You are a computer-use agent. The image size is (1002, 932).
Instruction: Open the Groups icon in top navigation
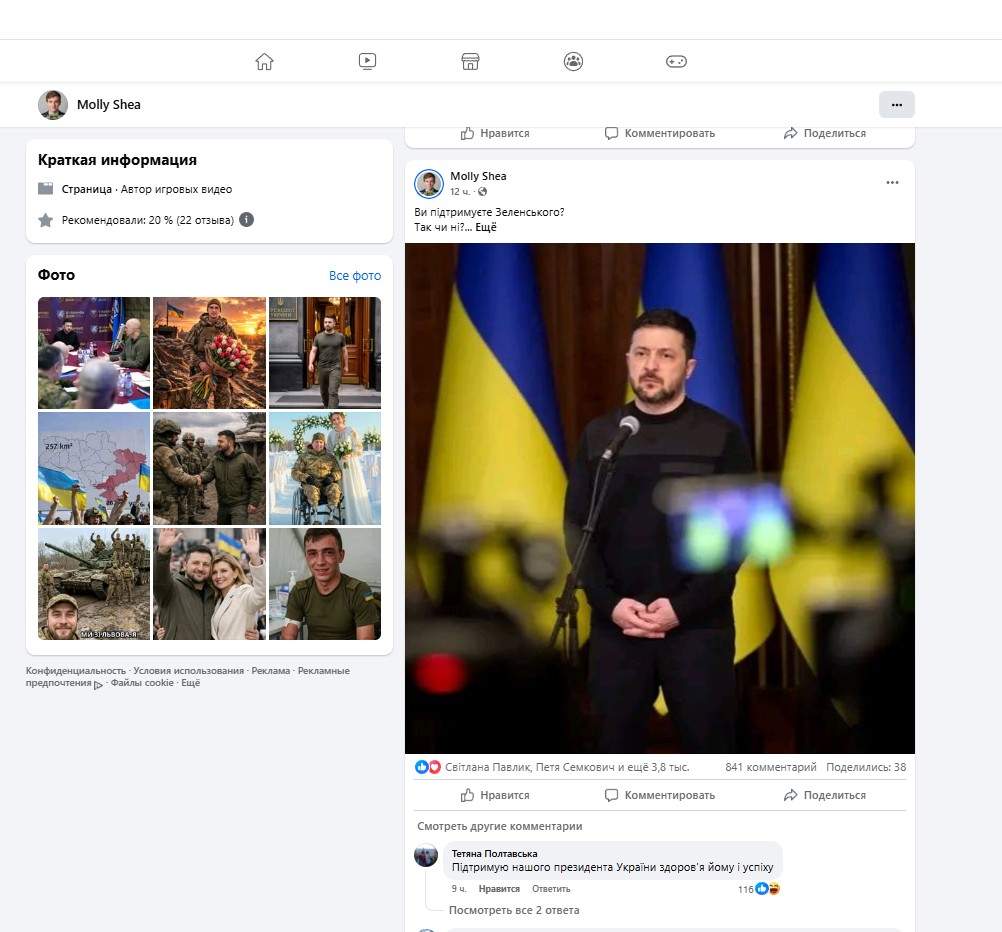(x=573, y=61)
